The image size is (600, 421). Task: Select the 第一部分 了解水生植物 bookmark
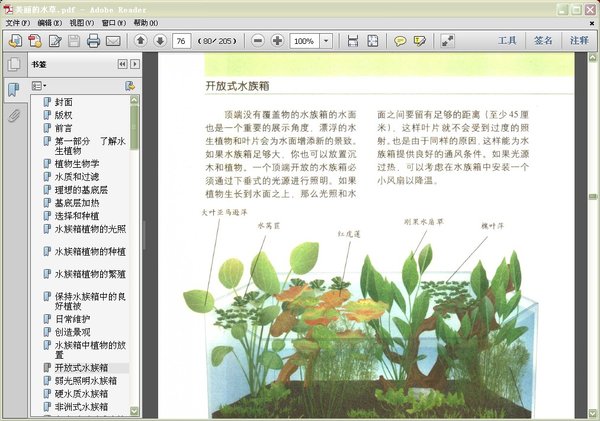coord(90,146)
